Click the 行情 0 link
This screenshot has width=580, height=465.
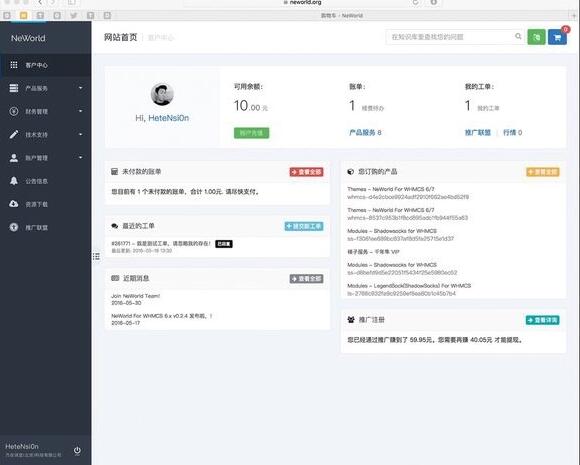tap(512, 132)
